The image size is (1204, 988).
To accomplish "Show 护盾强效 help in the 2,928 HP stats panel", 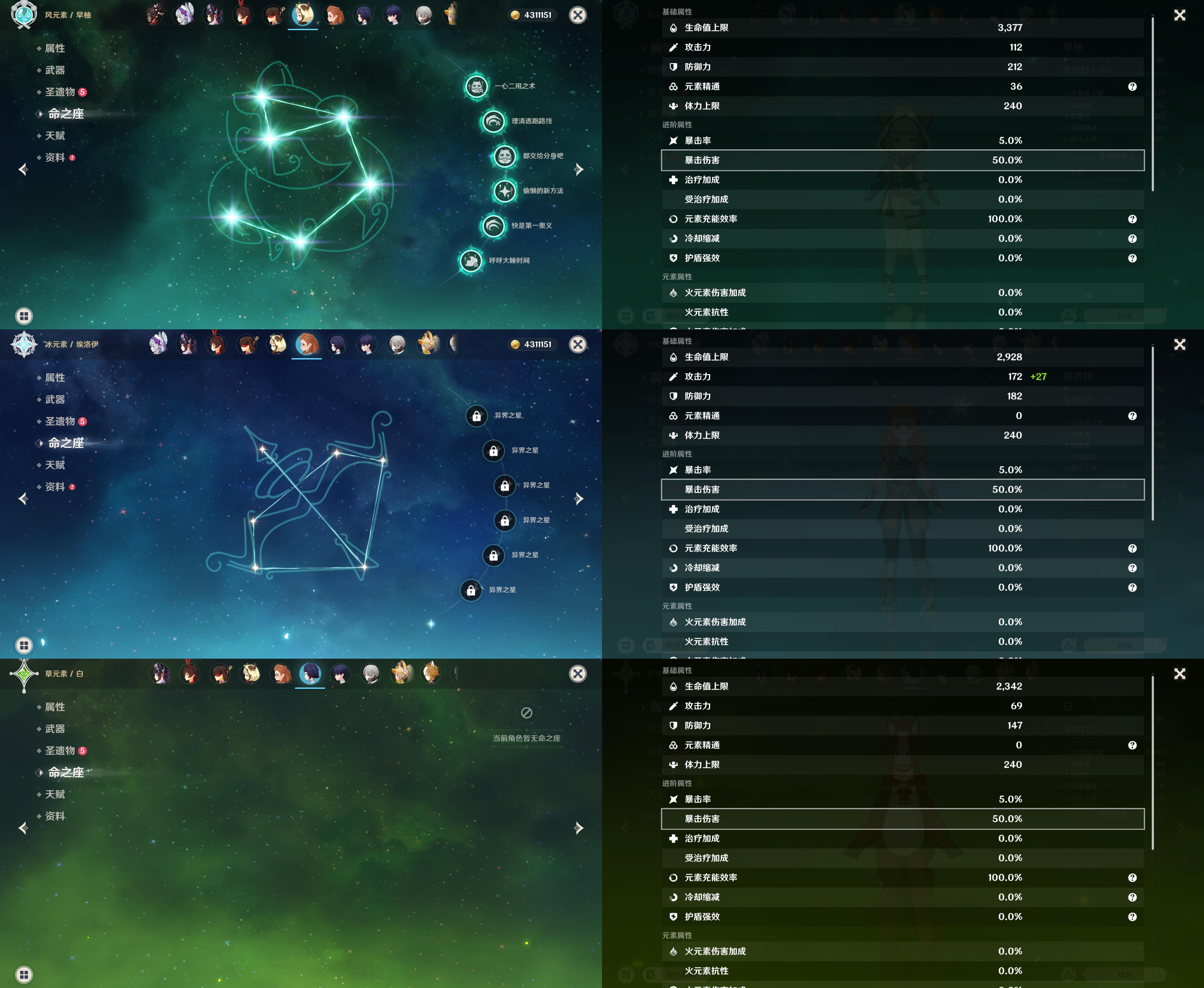I will tap(1132, 587).
